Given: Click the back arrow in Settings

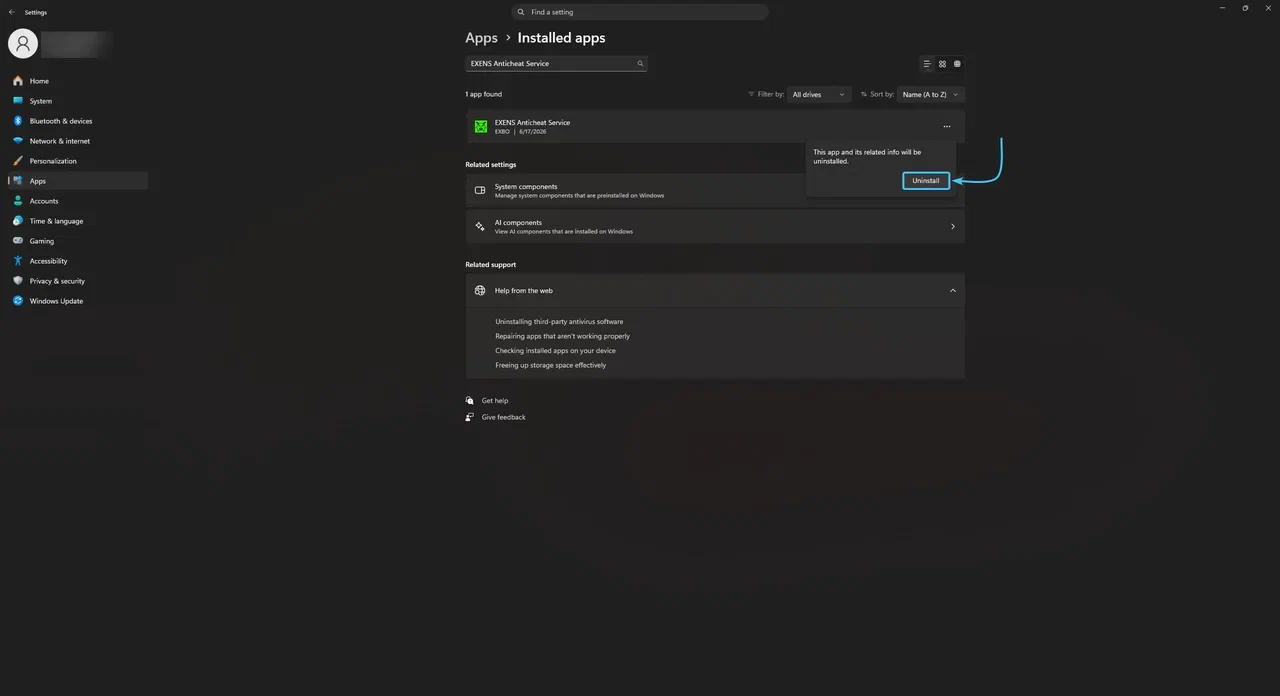Looking at the screenshot, I should coord(11,13).
